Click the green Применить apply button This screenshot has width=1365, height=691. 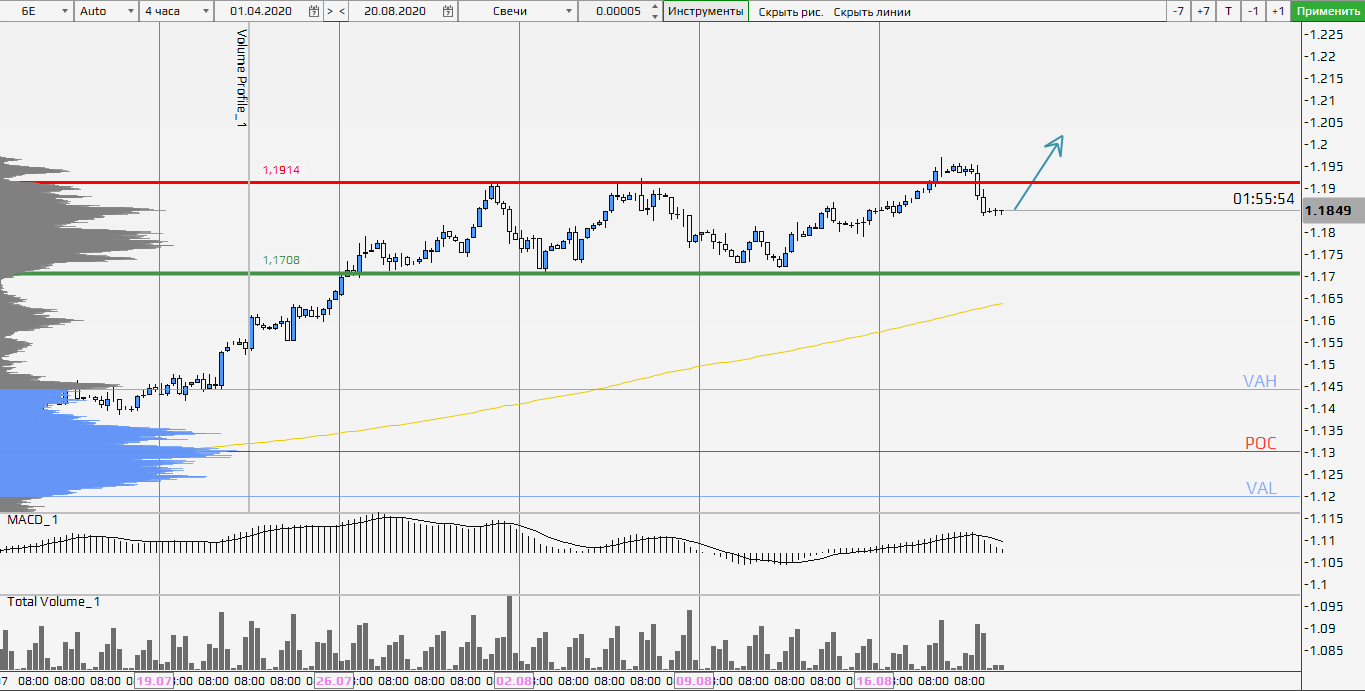[x=1327, y=11]
